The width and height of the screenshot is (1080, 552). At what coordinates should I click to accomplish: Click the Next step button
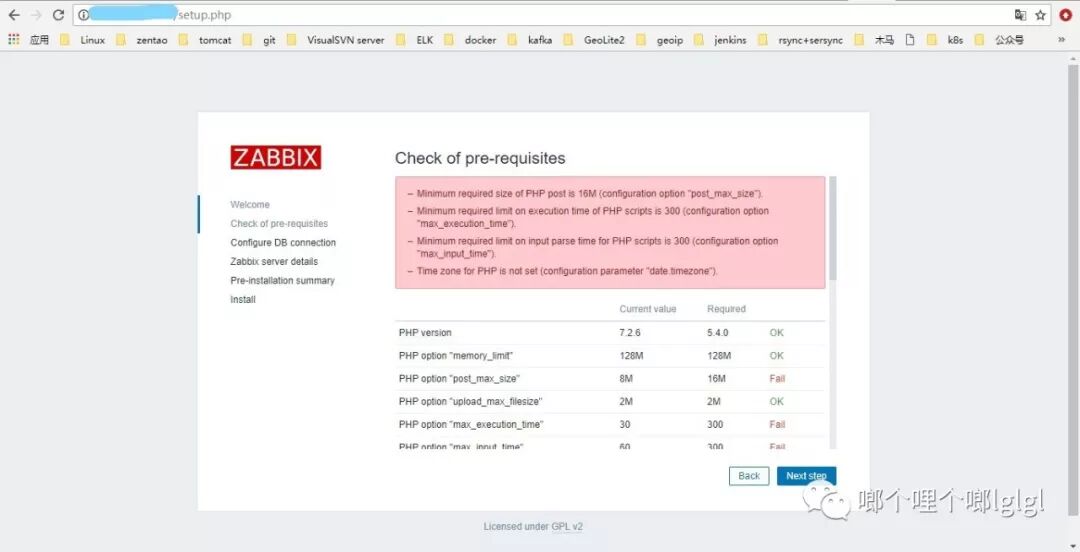pyautogui.click(x=807, y=476)
